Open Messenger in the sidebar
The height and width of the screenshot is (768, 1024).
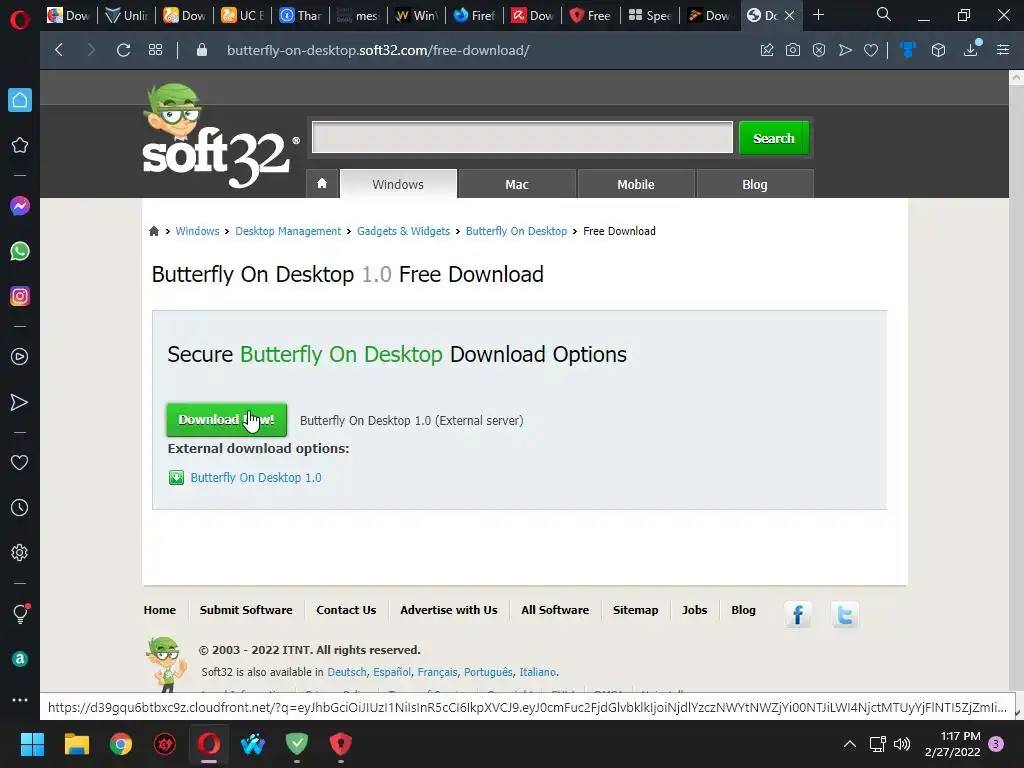pos(20,206)
